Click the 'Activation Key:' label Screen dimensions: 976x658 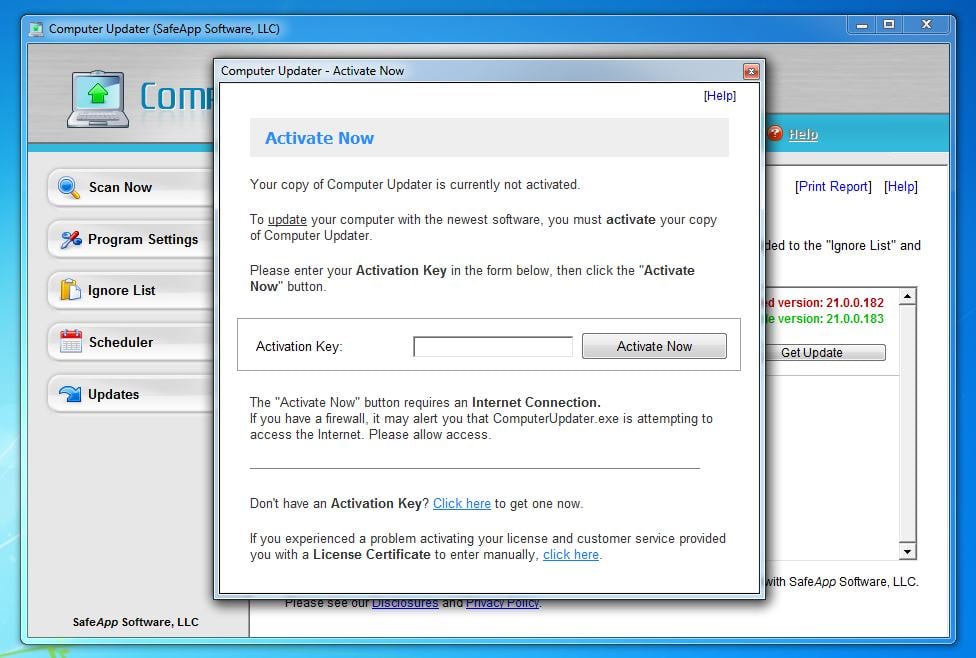point(299,347)
